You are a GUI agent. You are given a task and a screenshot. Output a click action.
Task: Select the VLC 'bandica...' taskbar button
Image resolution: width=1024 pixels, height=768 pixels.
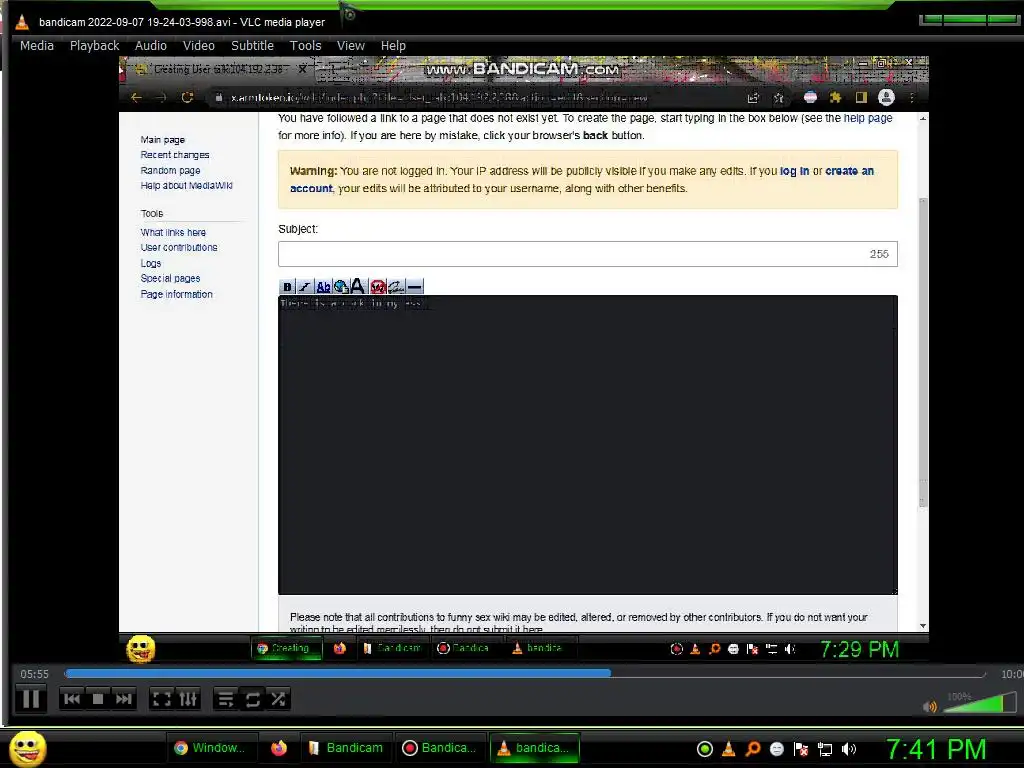pos(534,748)
